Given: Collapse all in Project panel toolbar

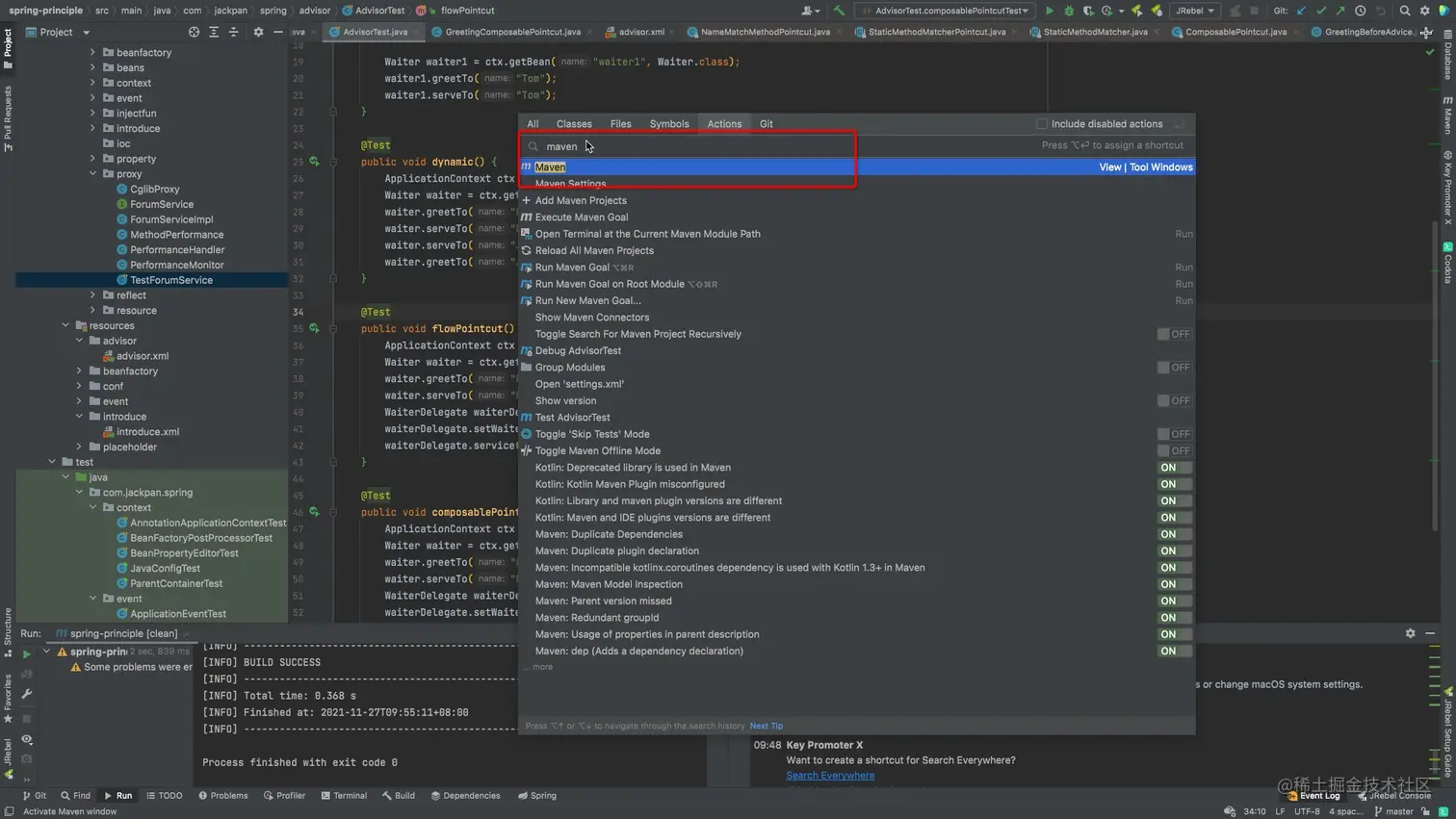Looking at the screenshot, I should (x=233, y=32).
